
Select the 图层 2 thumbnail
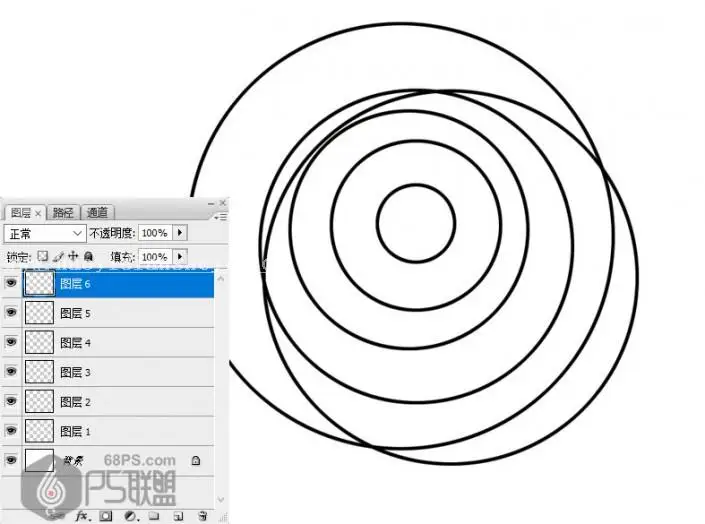click(x=39, y=401)
